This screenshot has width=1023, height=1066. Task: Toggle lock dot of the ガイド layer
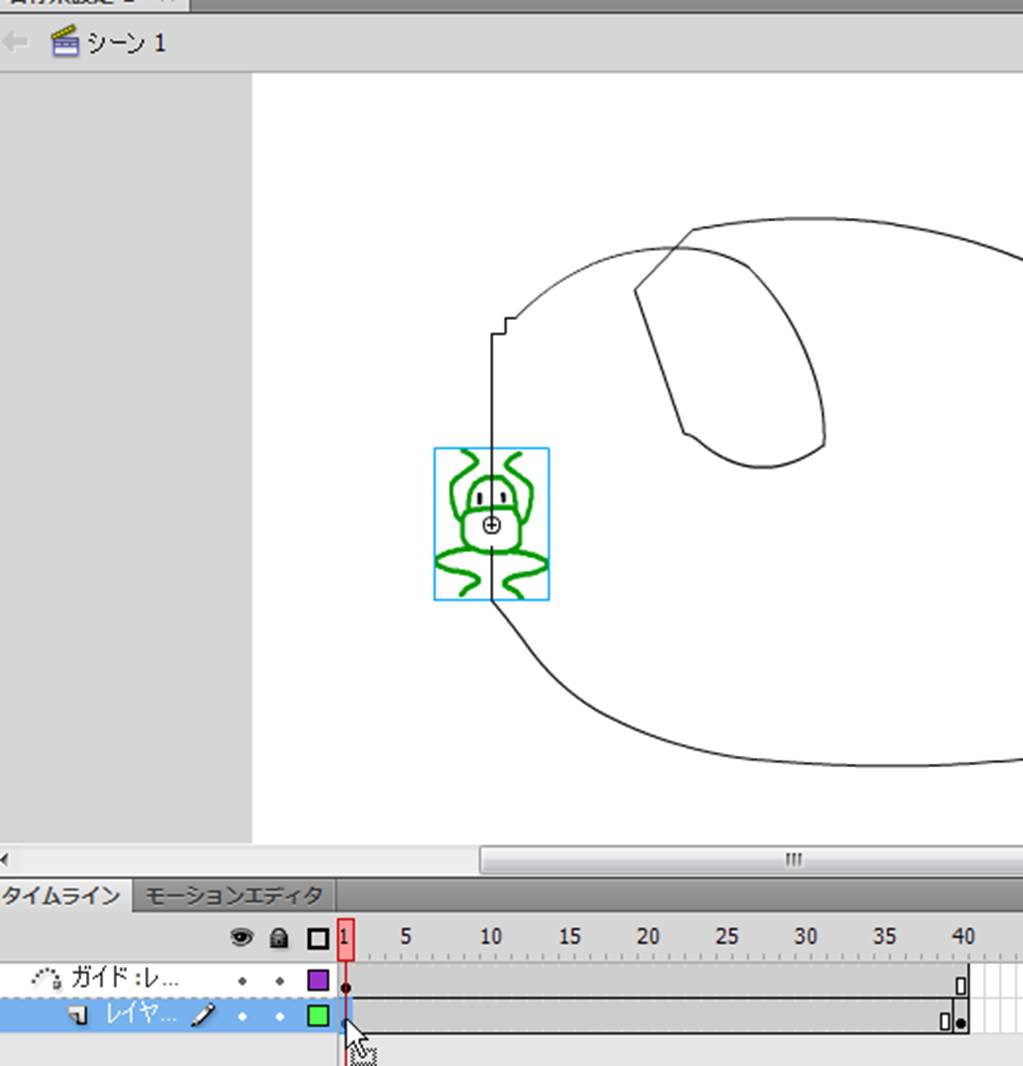click(x=280, y=981)
